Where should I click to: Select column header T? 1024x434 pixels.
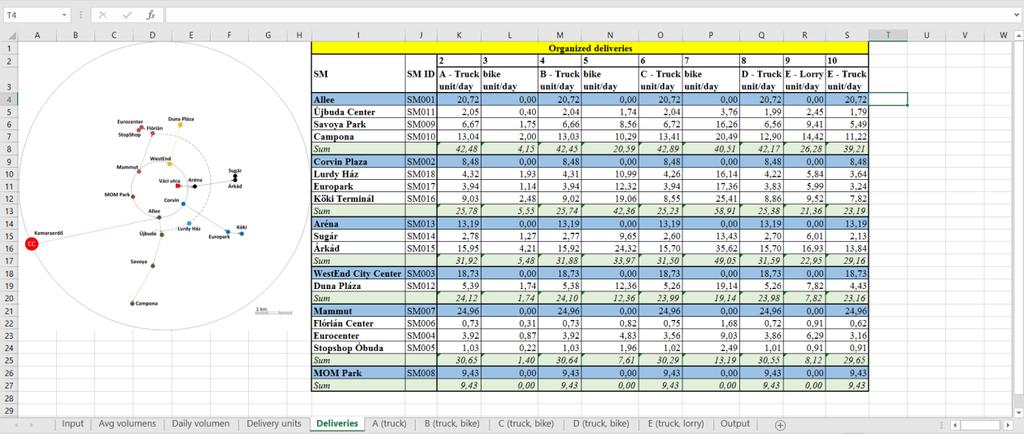[x=888, y=35]
